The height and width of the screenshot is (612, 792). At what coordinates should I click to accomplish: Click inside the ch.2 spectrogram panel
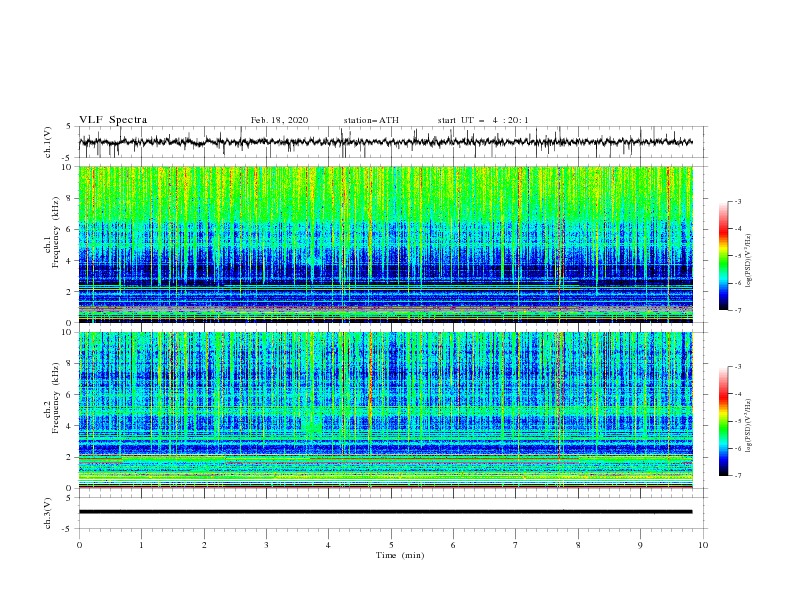[x=385, y=410]
